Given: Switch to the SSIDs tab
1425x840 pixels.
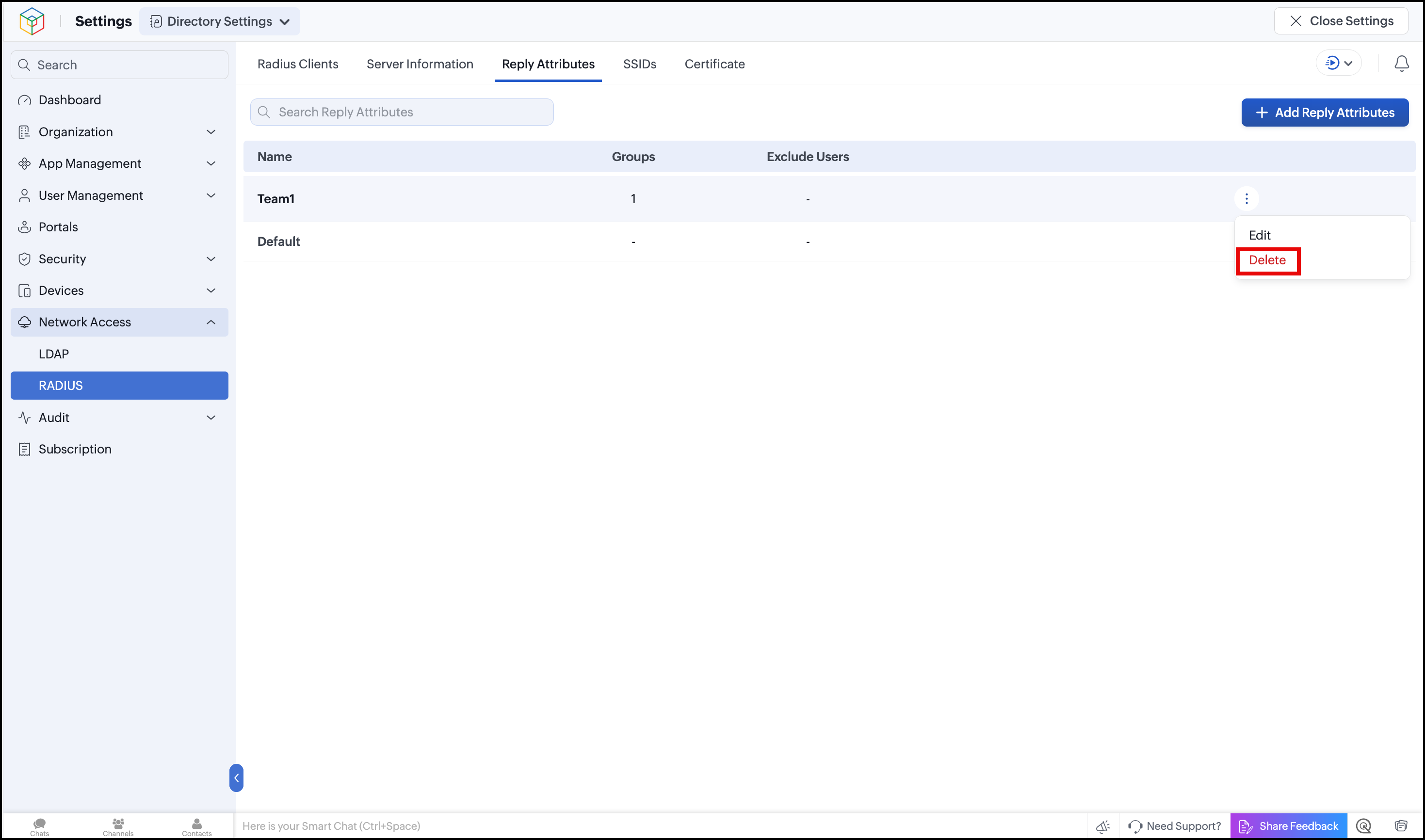Looking at the screenshot, I should pos(639,64).
